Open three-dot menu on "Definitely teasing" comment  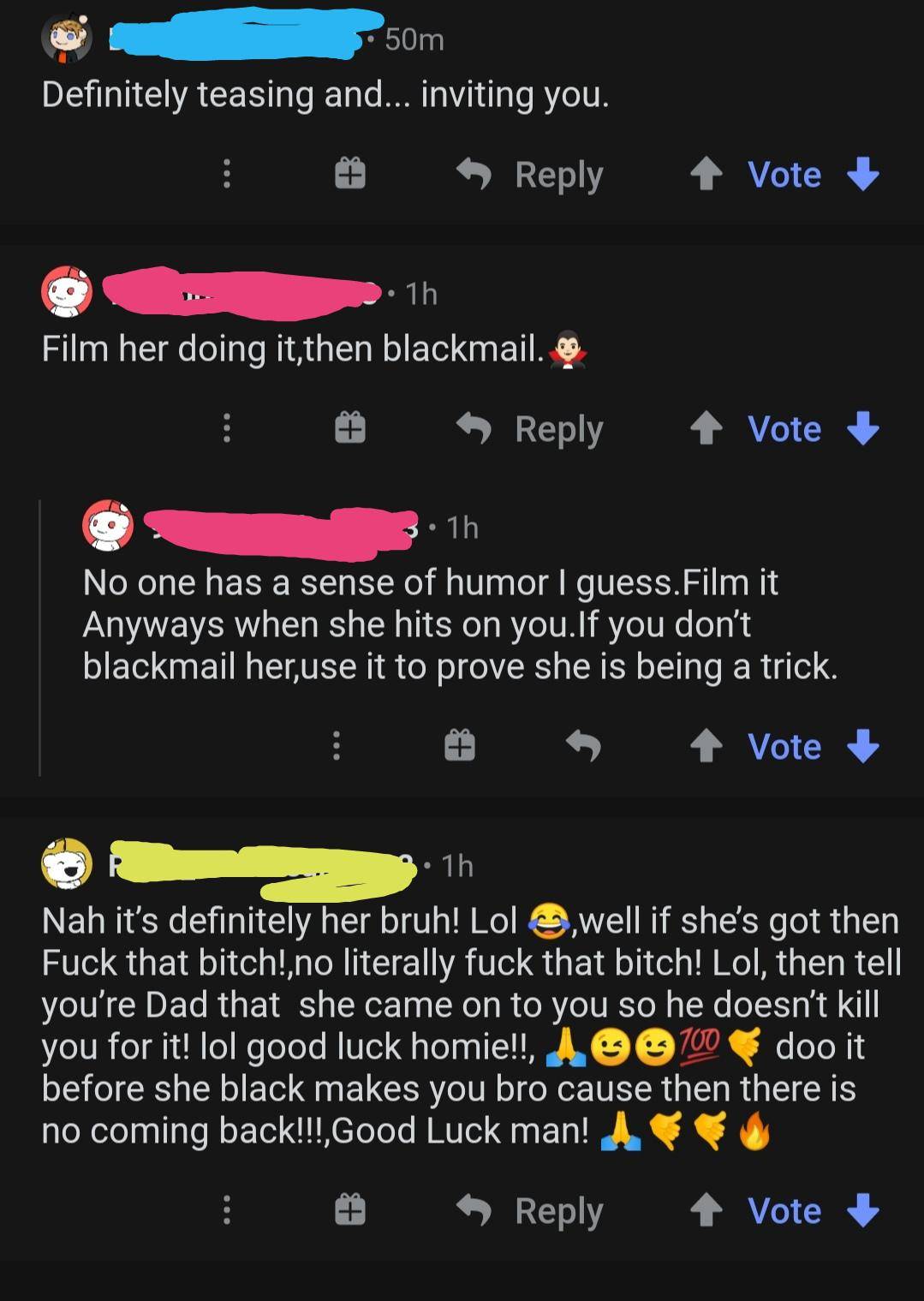tap(226, 175)
